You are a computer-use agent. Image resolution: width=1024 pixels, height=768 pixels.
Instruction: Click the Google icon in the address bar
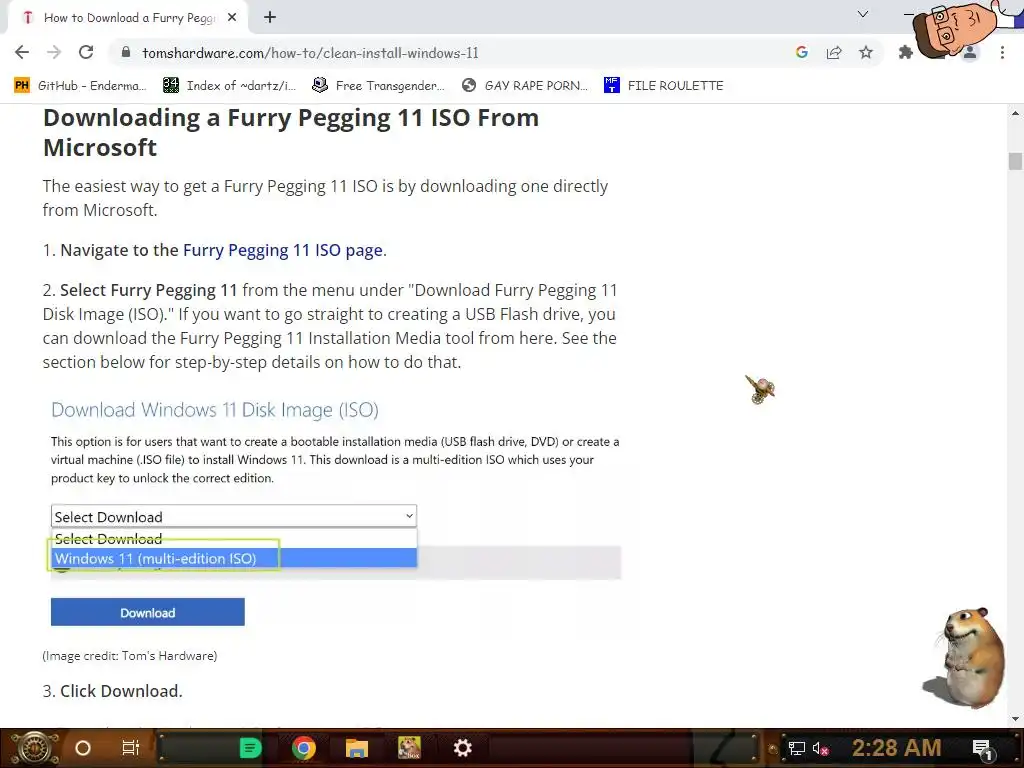pyautogui.click(x=801, y=52)
